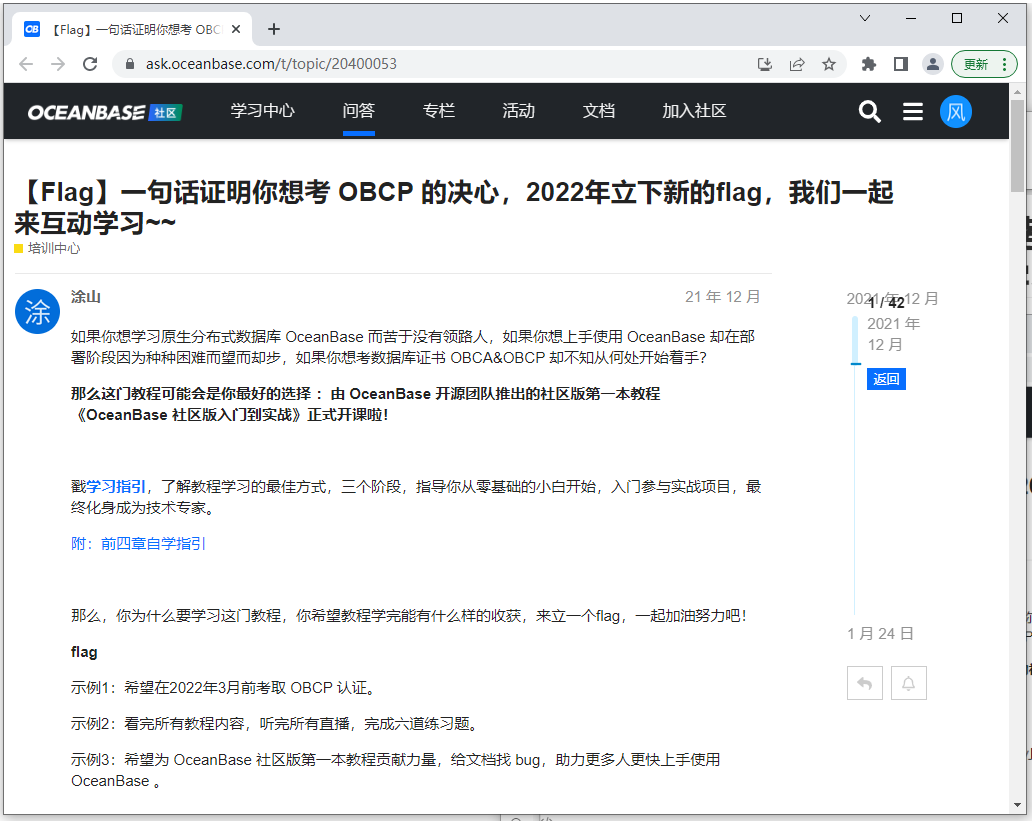Open site search with magnifier icon
Viewport: 1032px width, 821px height.
coord(869,111)
